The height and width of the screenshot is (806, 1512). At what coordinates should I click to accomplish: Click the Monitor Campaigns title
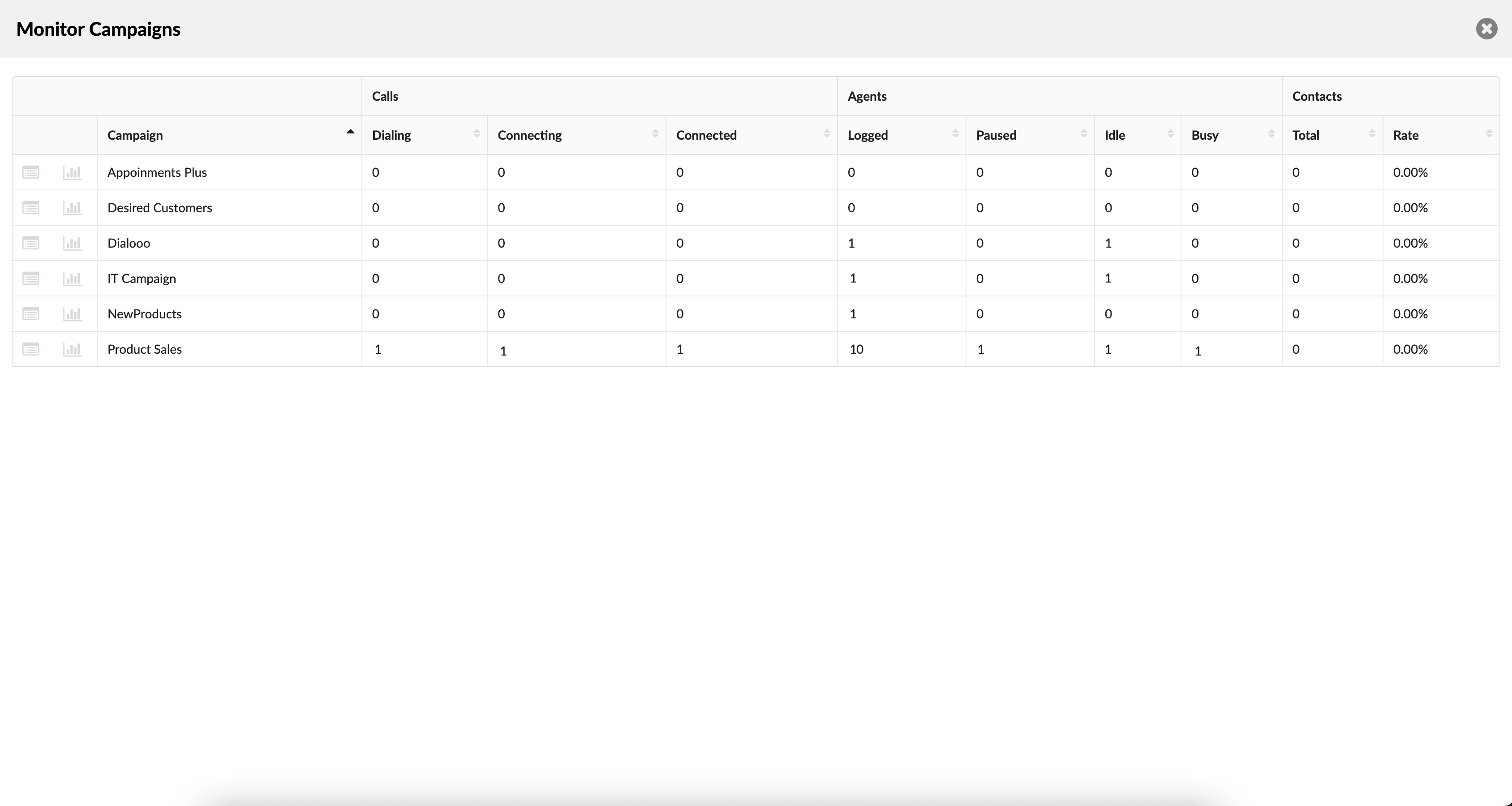(x=98, y=29)
